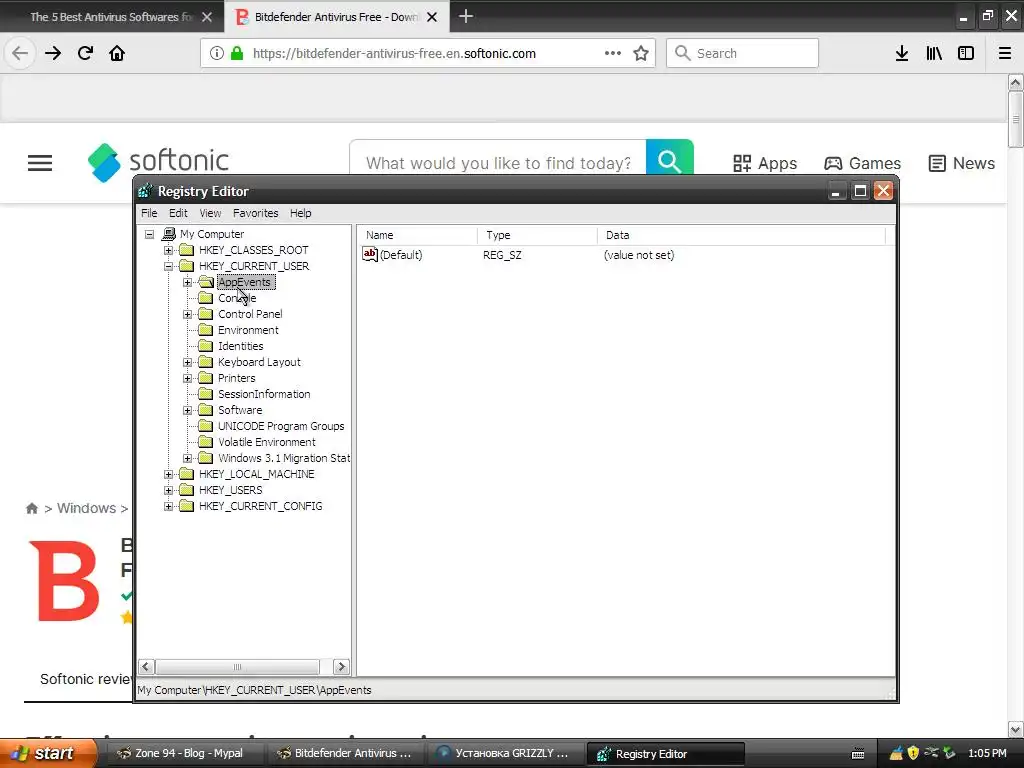Open the Firefox hamburger menu
Viewport: 1024px width, 768px height.
click(x=1004, y=53)
